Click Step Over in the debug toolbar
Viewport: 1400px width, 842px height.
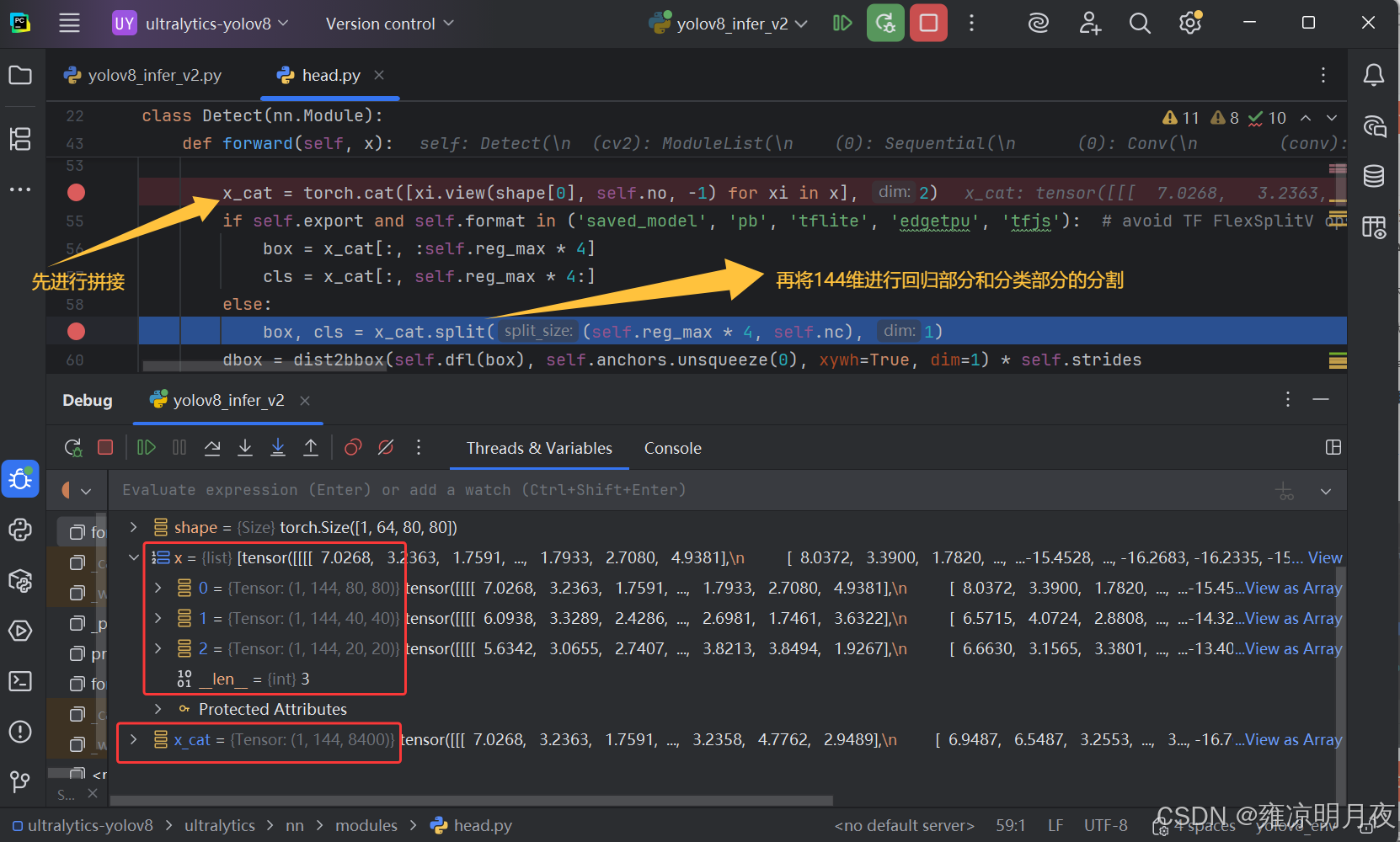pyautogui.click(x=212, y=447)
